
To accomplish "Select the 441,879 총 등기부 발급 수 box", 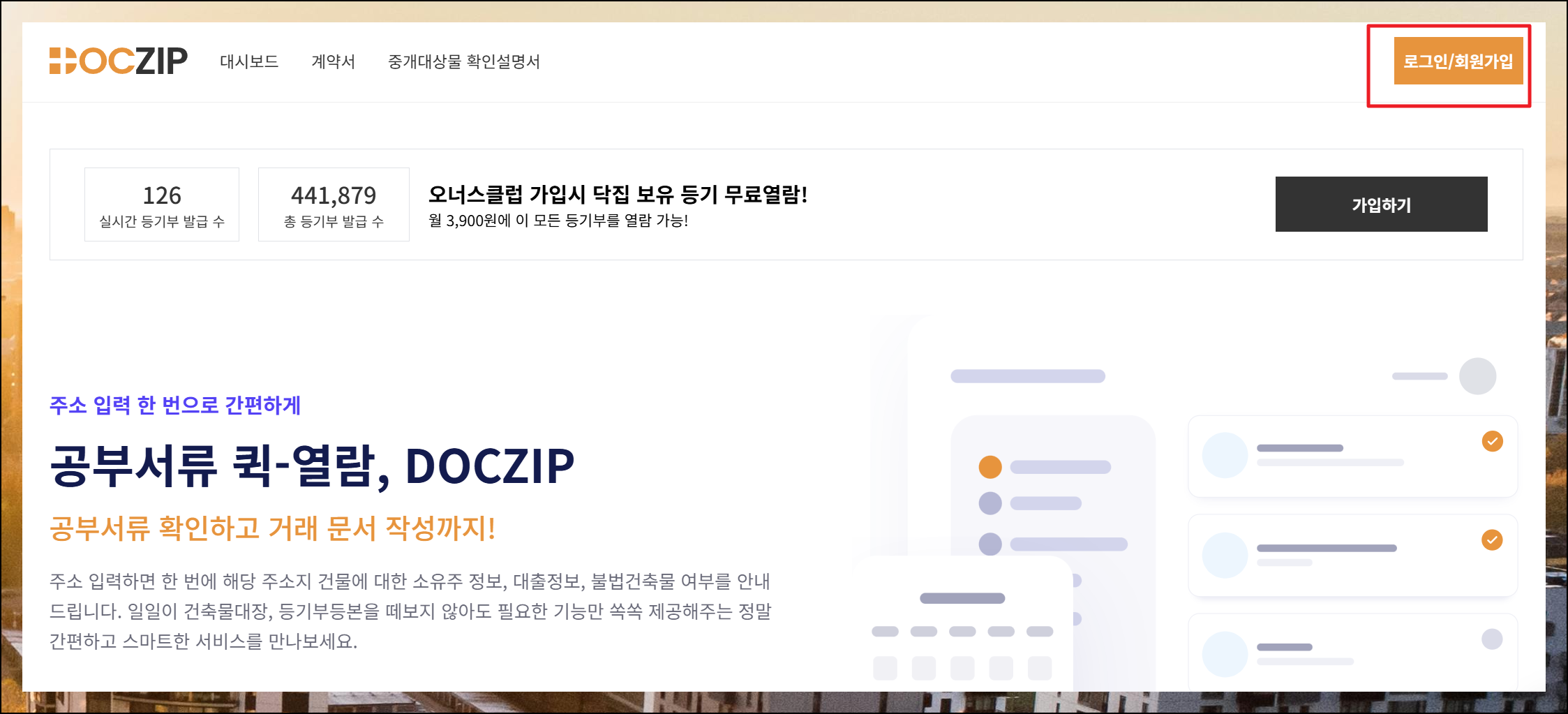I will tap(334, 204).
